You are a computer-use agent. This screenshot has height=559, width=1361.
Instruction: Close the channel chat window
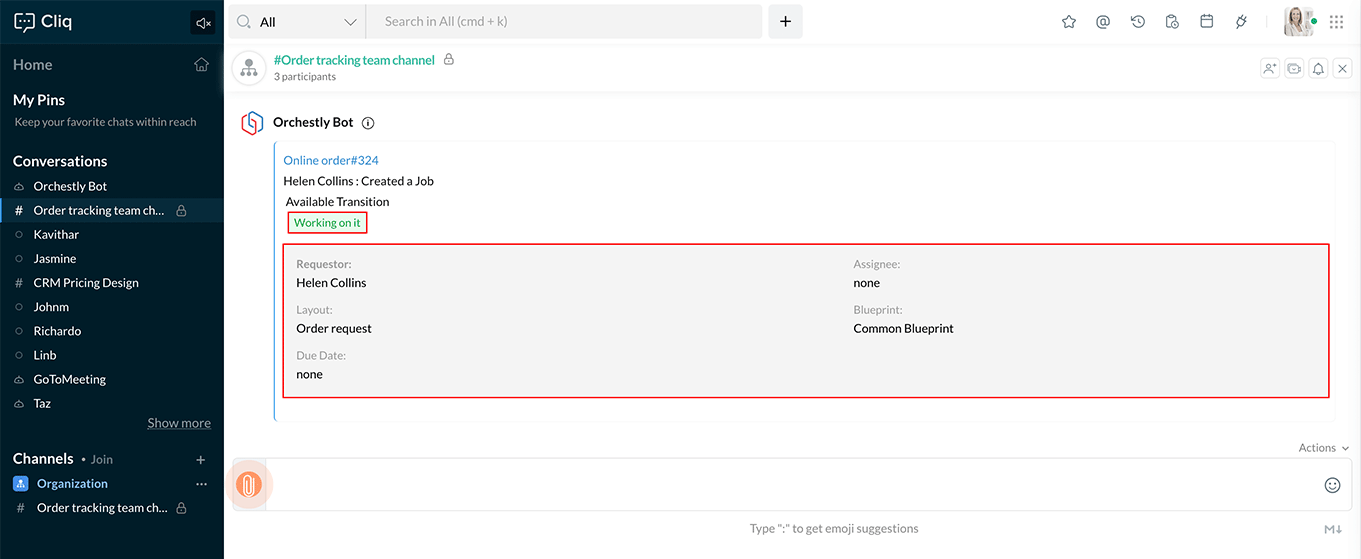[x=1343, y=69]
